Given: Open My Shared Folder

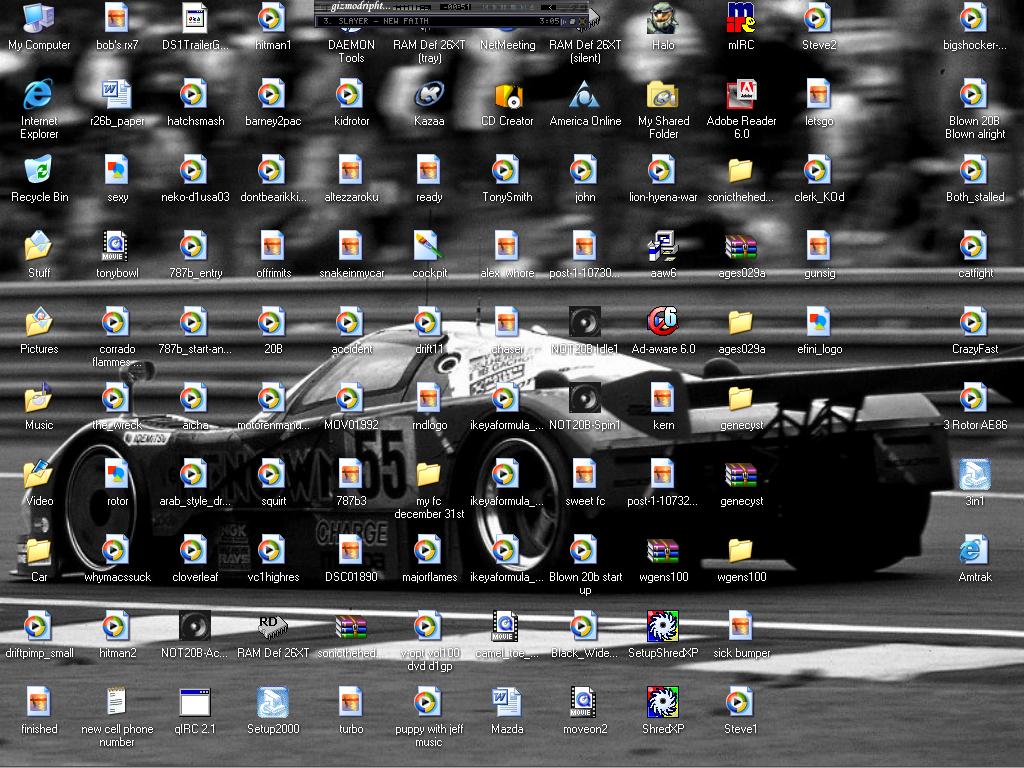Looking at the screenshot, I should point(663,95).
